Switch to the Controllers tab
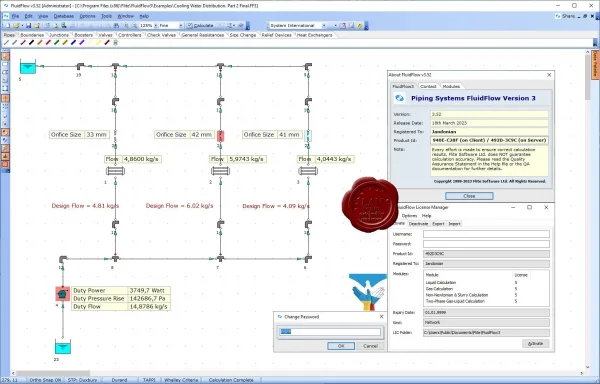The height and width of the screenshot is (384, 600). [x=130, y=35]
